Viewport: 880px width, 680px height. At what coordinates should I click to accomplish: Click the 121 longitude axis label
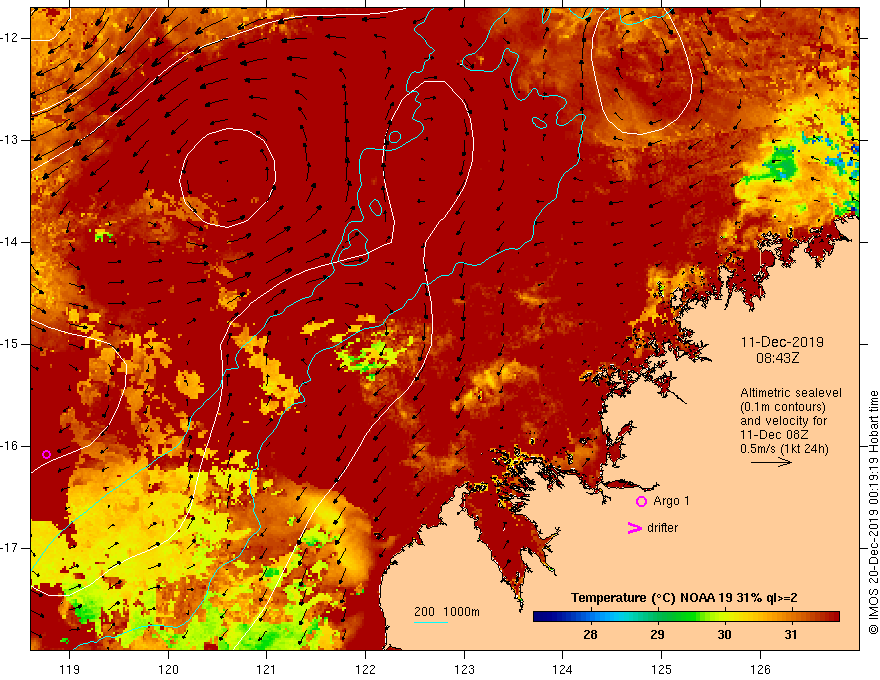coord(267,669)
